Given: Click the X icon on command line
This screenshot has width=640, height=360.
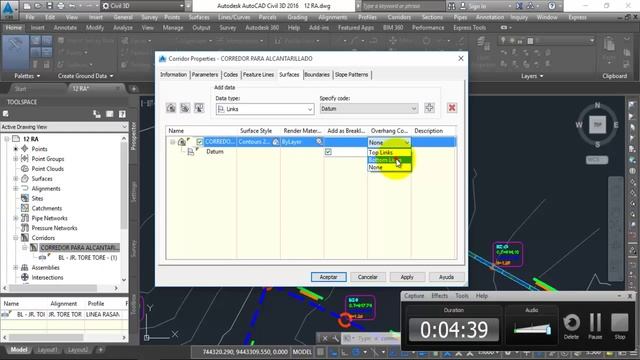Looking at the screenshot, I should [325, 338].
